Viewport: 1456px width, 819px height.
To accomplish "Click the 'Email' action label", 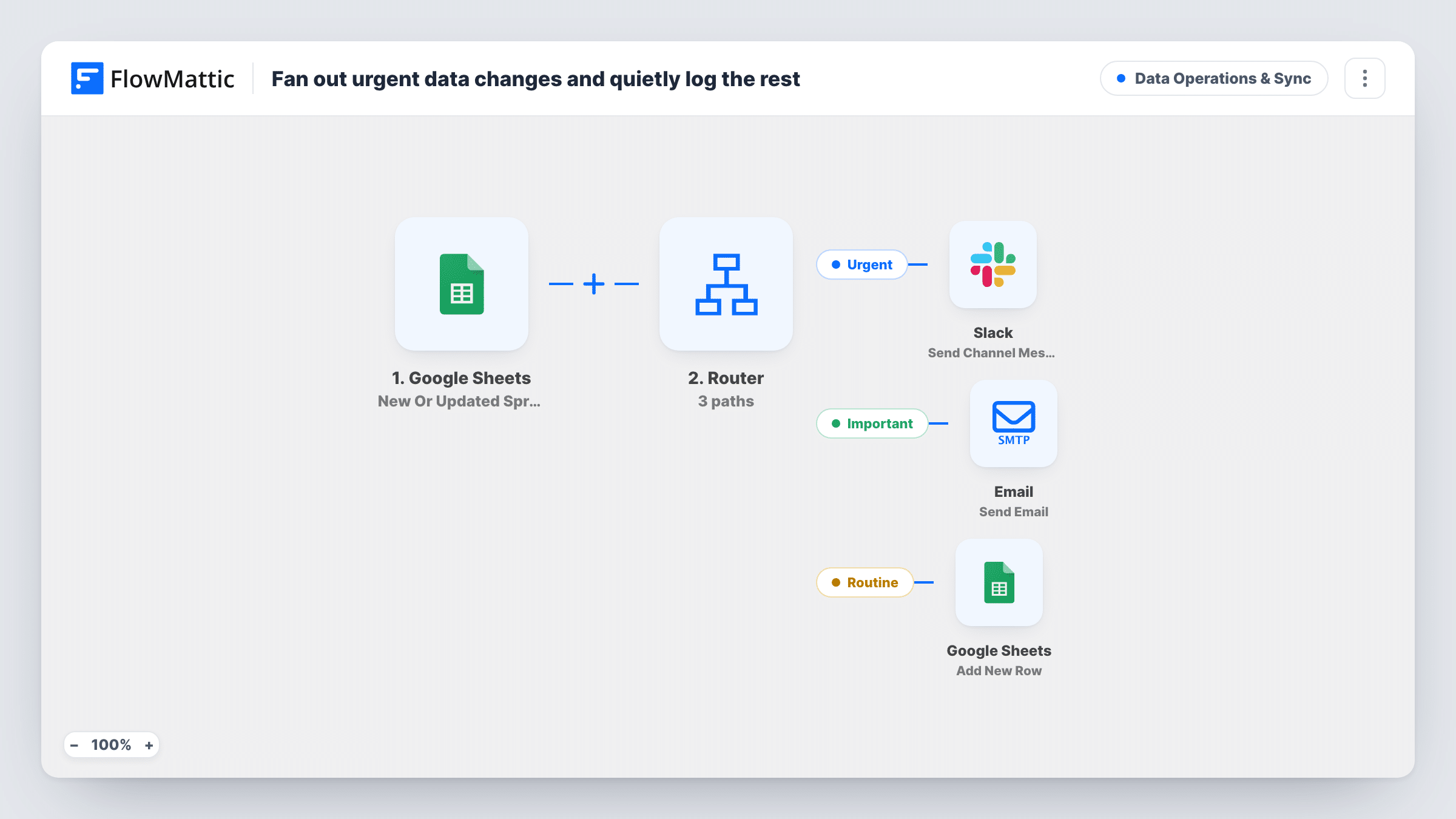I will pos(1014,491).
